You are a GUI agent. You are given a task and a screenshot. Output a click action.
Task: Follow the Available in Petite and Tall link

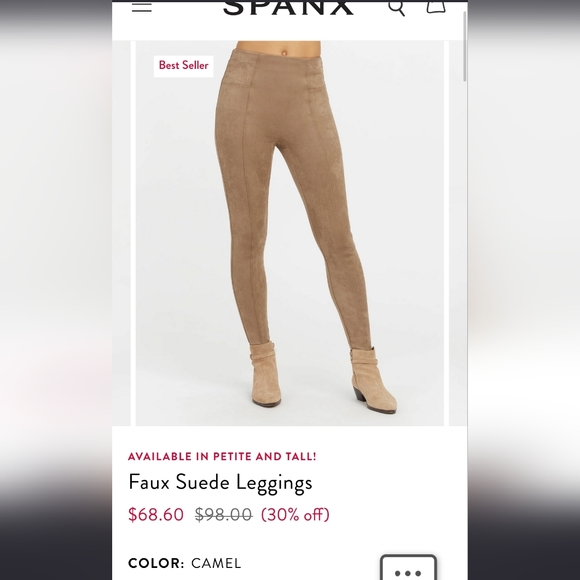point(222,456)
